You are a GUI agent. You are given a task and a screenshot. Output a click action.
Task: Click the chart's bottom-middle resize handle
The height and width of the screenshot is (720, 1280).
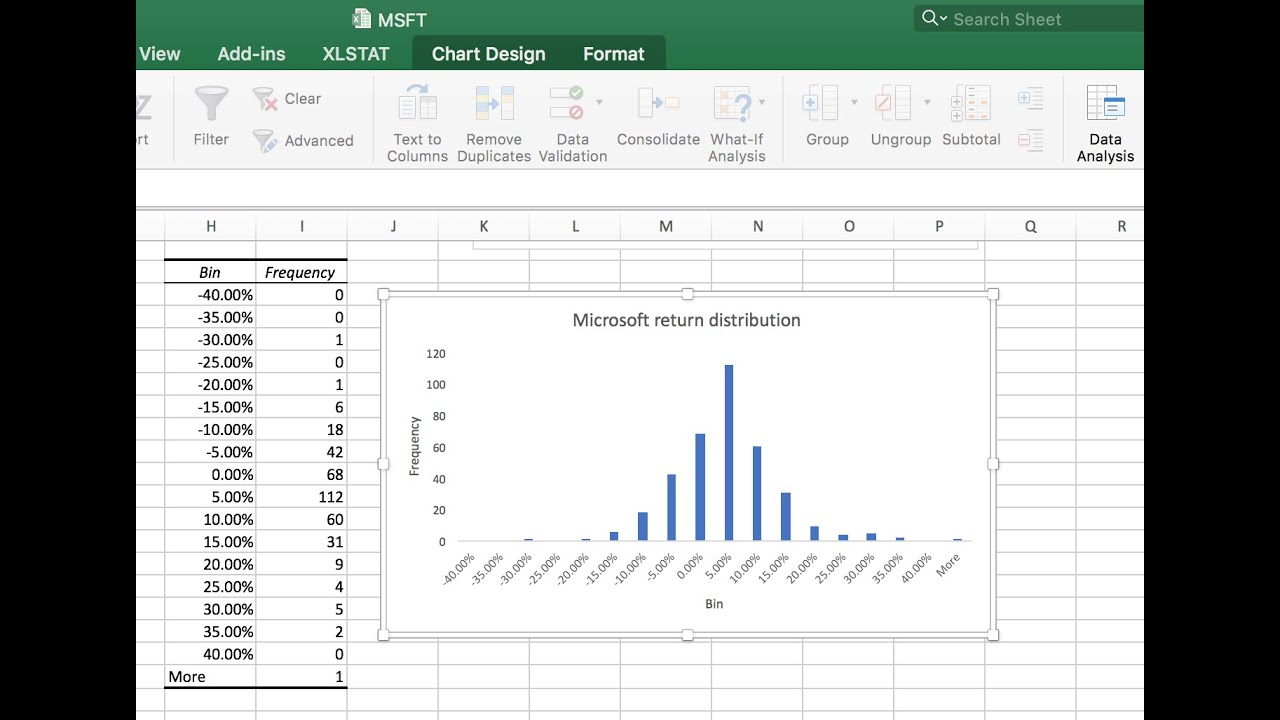point(688,635)
